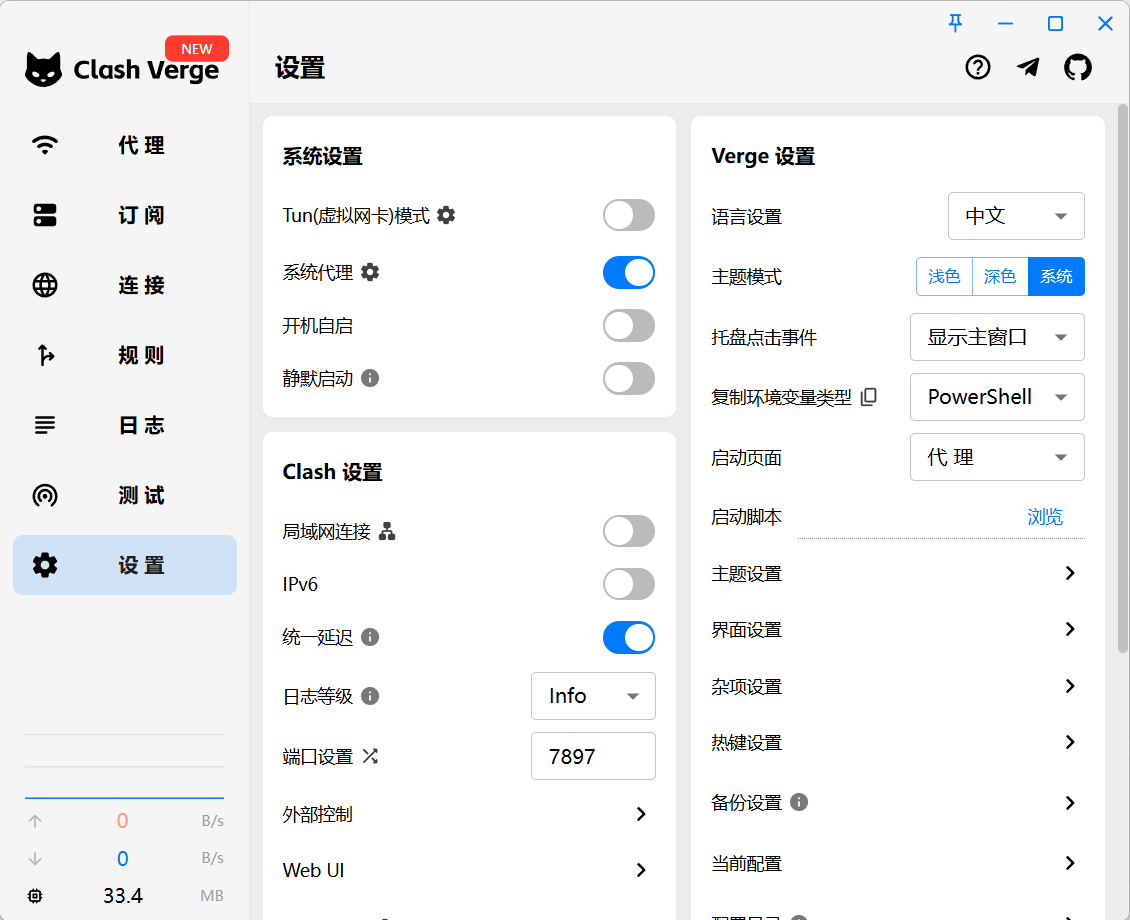The width and height of the screenshot is (1130, 920).
Task: Expand 主题设置 row
Action: coord(897,573)
